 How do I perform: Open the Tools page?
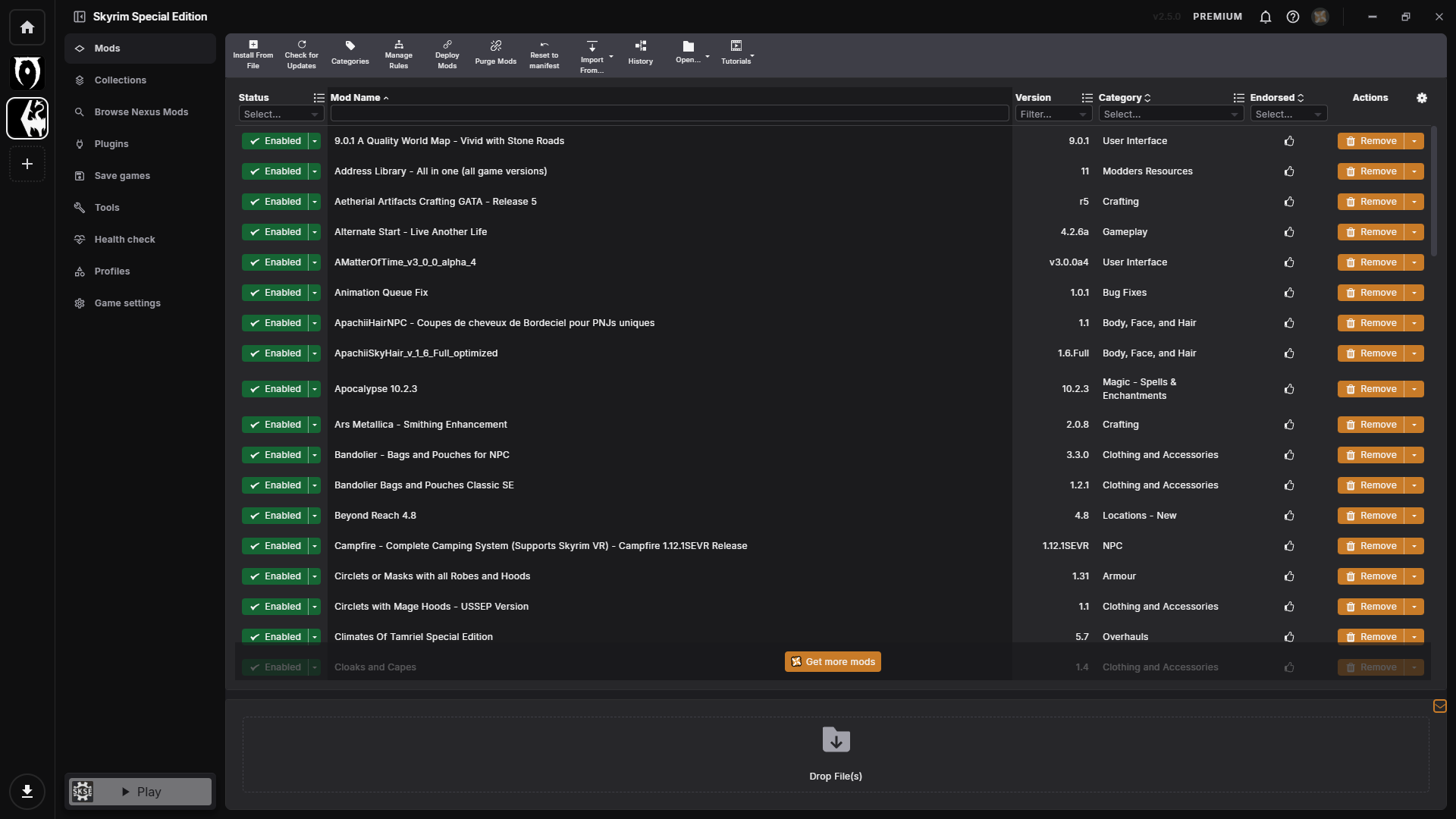pyautogui.click(x=140, y=208)
